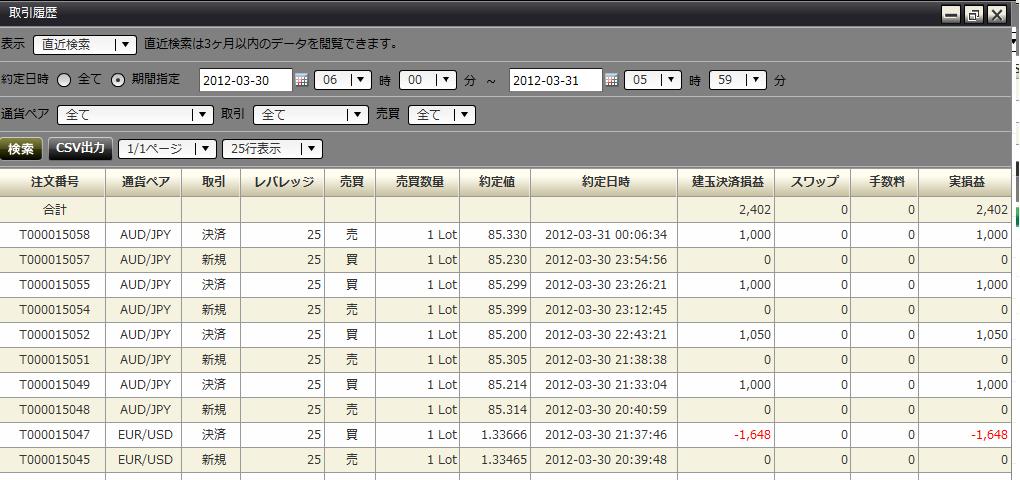Select order number T000015051
1020x480 pixels.
(55, 359)
